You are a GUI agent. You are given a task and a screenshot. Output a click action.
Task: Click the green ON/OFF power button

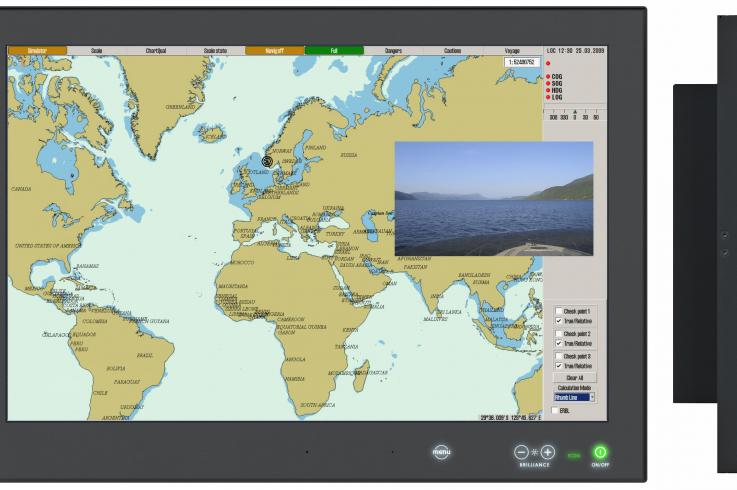(x=600, y=452)
